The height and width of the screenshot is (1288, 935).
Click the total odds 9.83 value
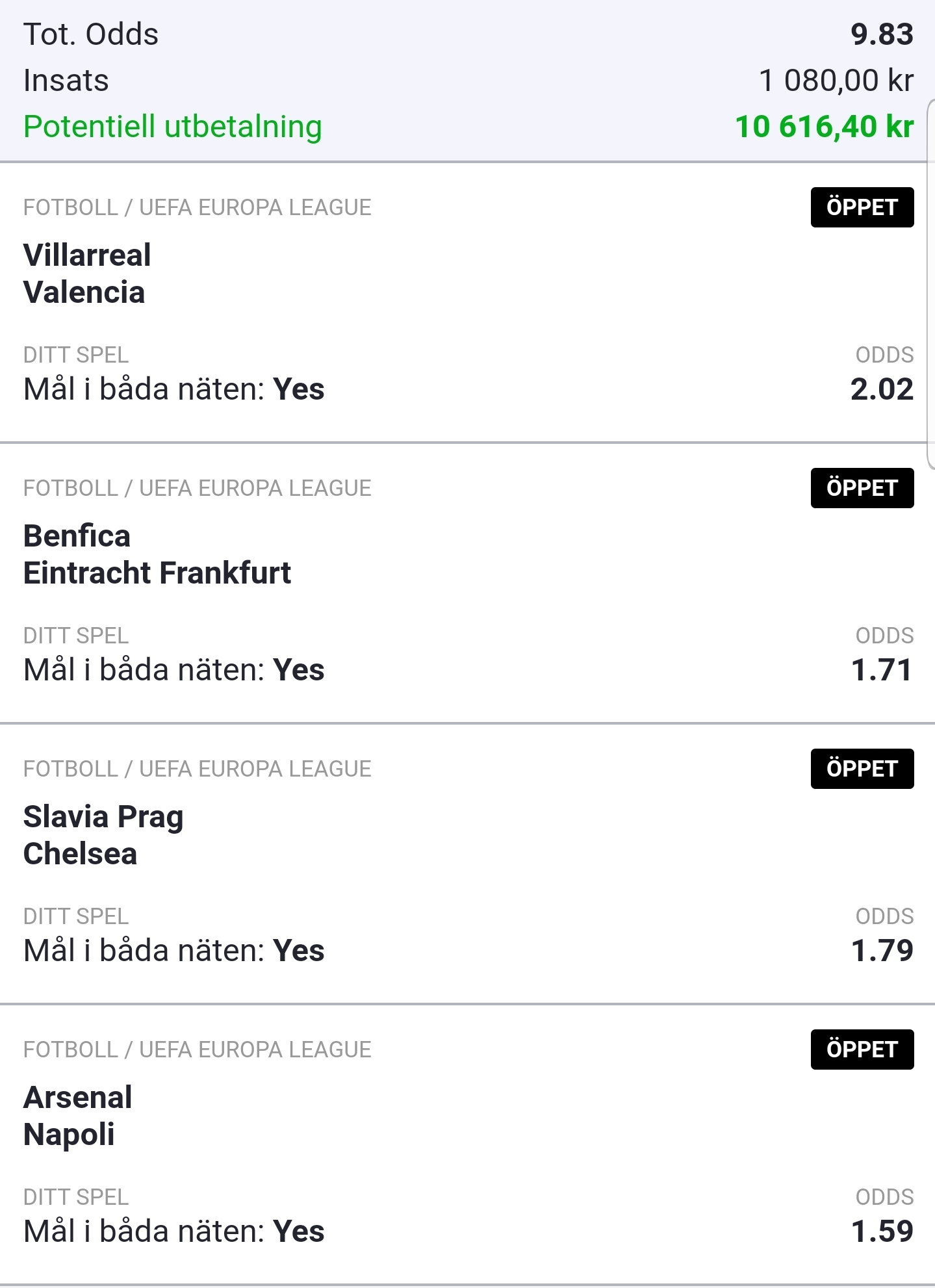882,34
